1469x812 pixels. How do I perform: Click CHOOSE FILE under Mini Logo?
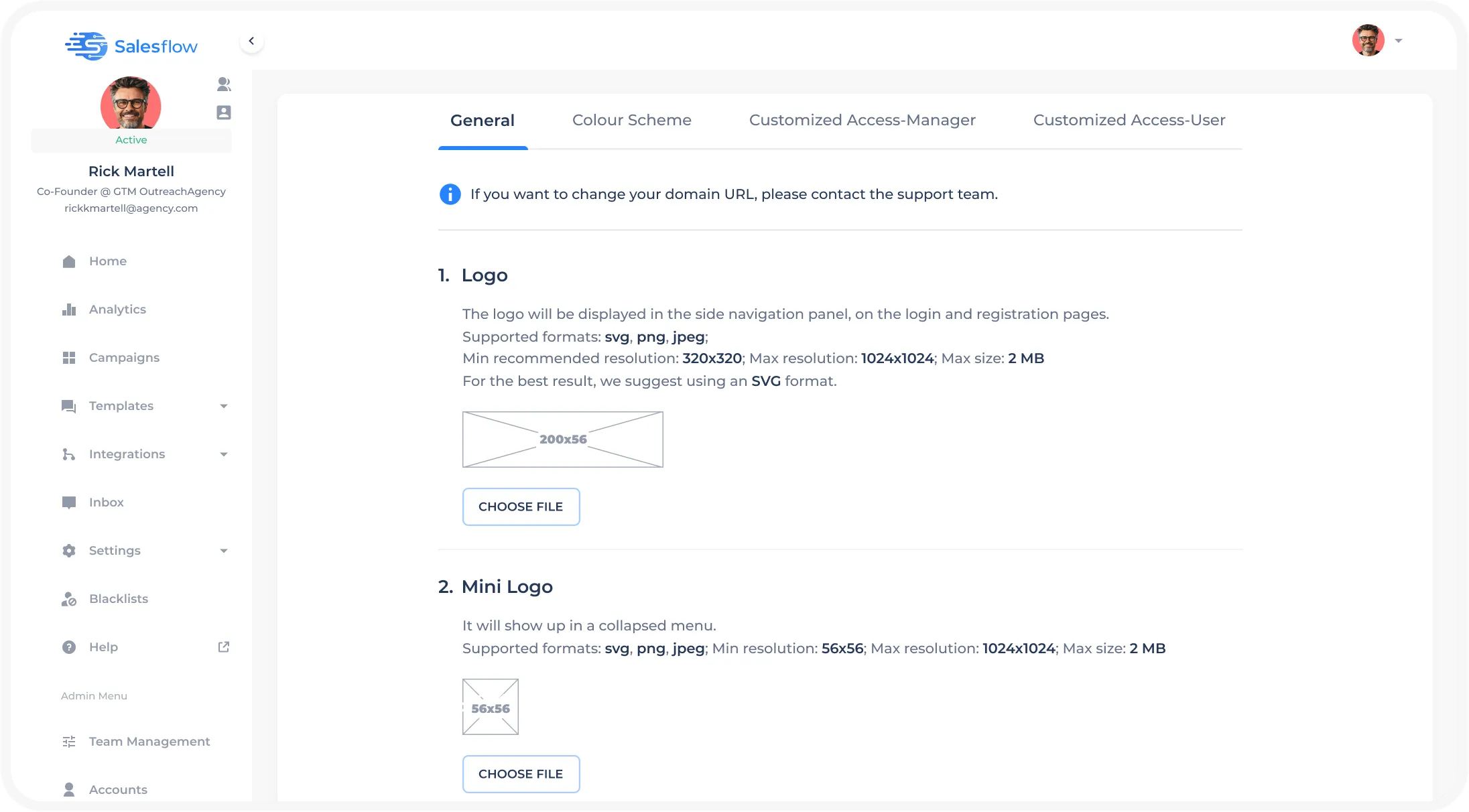(x=521, y=774)
